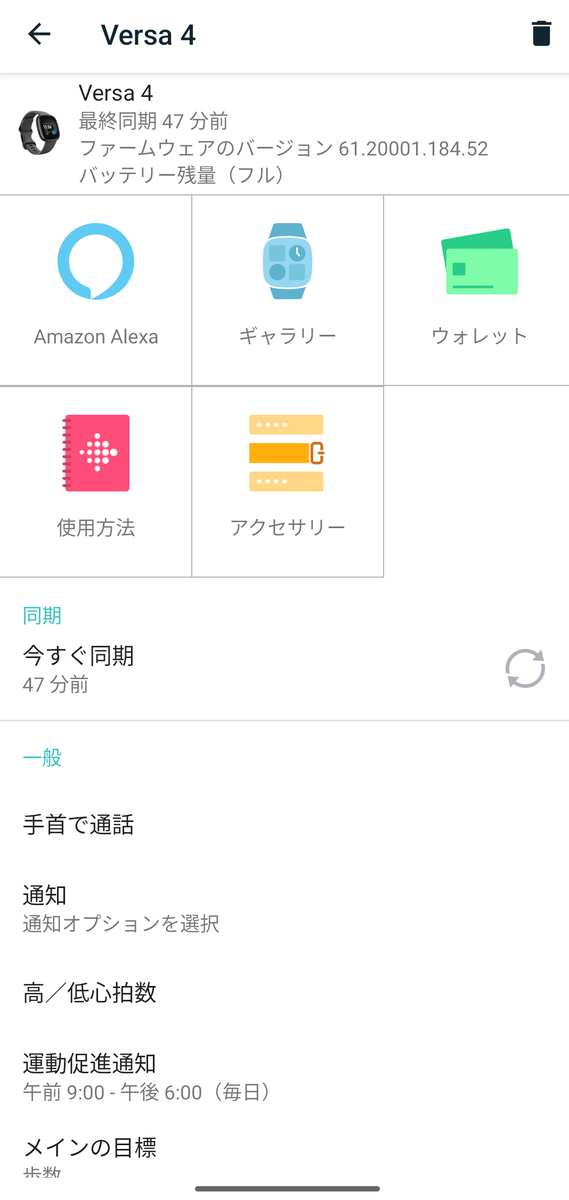This screenshot has width=569, height=1200.
Task: Open the アクセサリー bands icon
Action: (x=287, y=453)
